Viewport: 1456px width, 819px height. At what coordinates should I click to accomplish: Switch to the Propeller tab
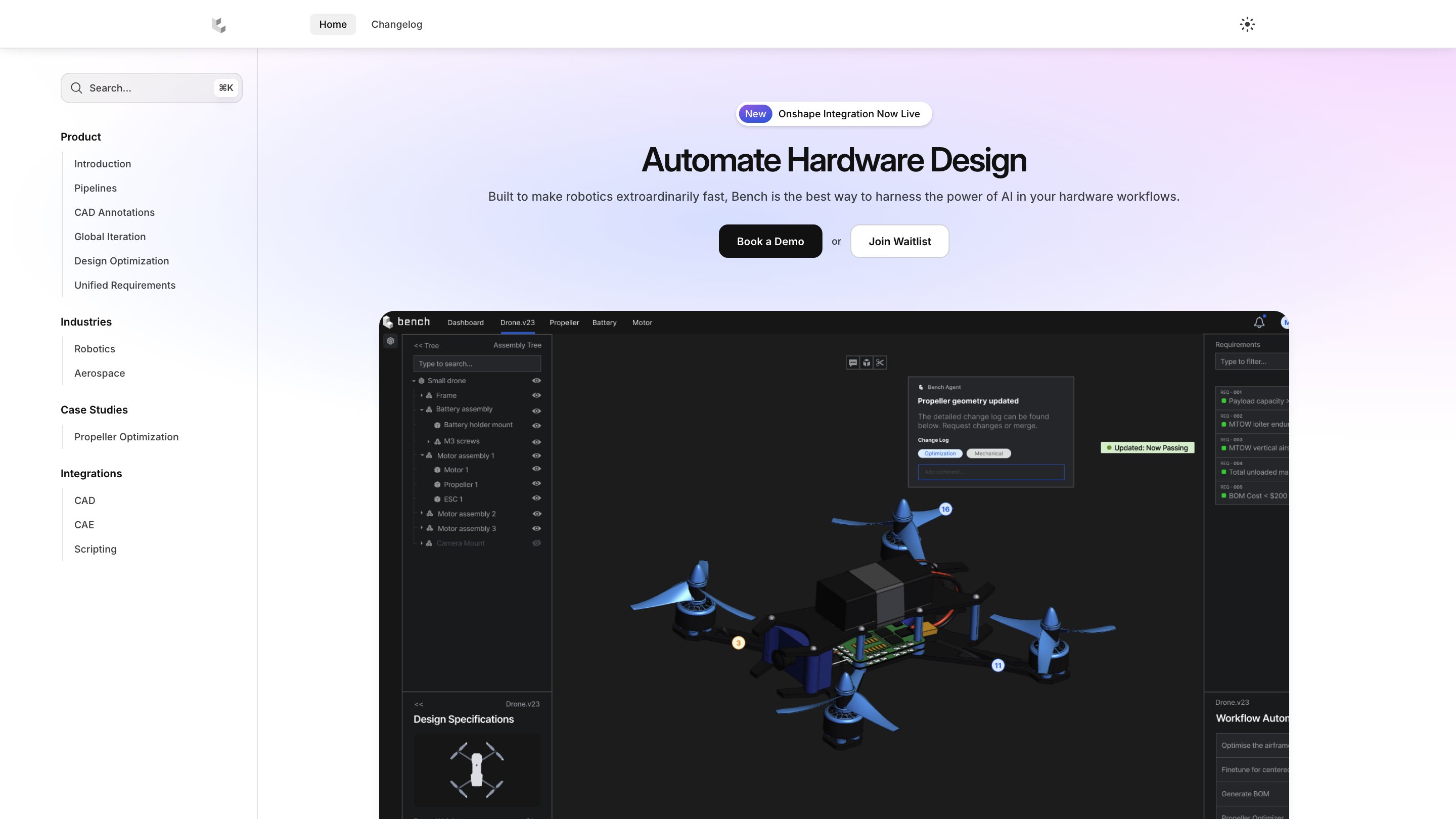(564, 322)
